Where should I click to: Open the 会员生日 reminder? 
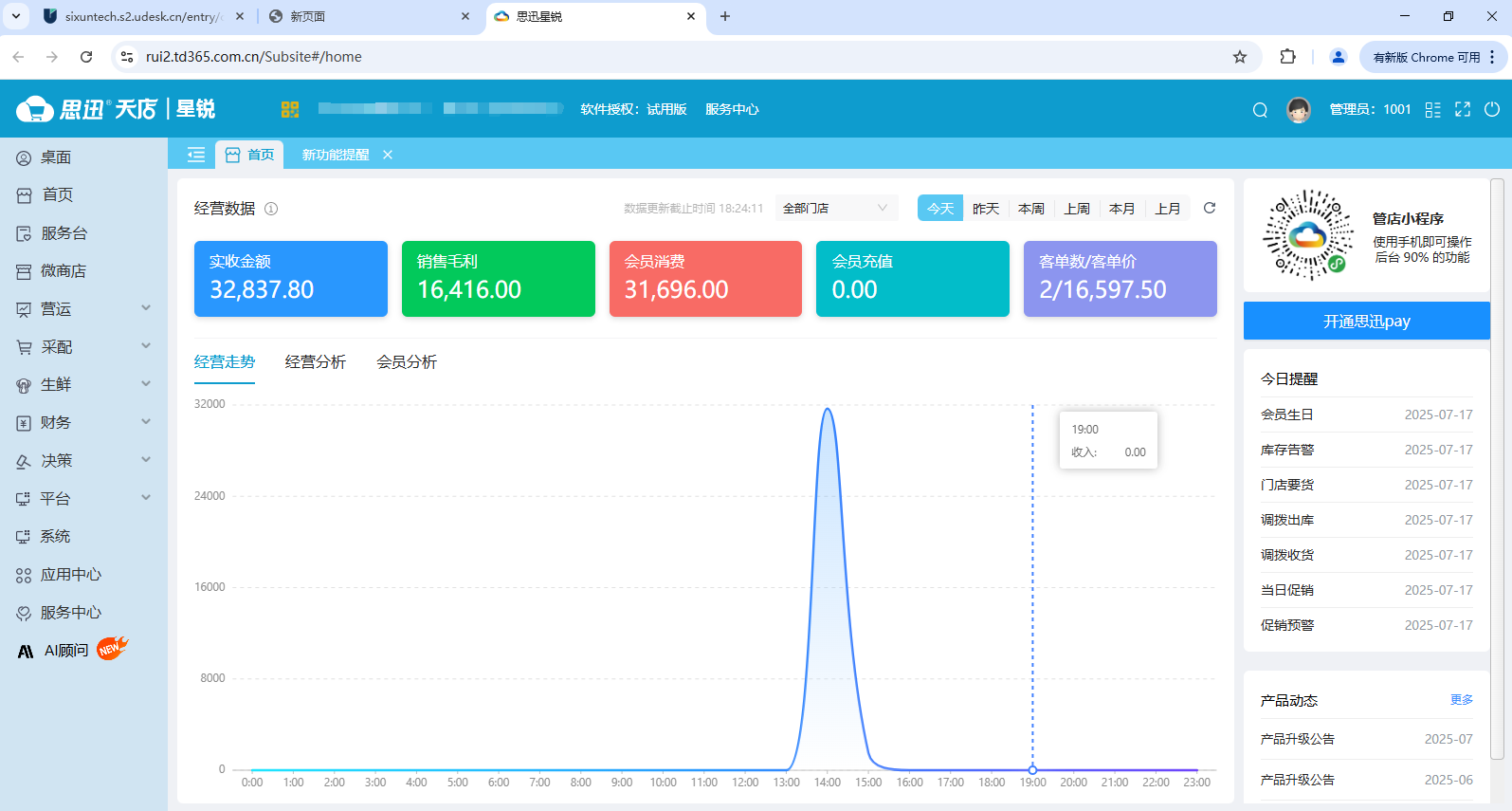(x=1367, y=415)
